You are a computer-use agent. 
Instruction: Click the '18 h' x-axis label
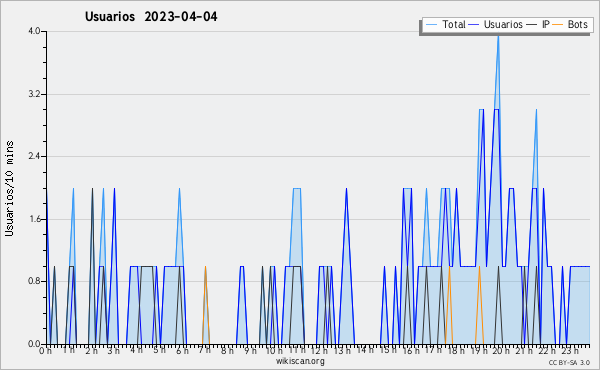456,351
